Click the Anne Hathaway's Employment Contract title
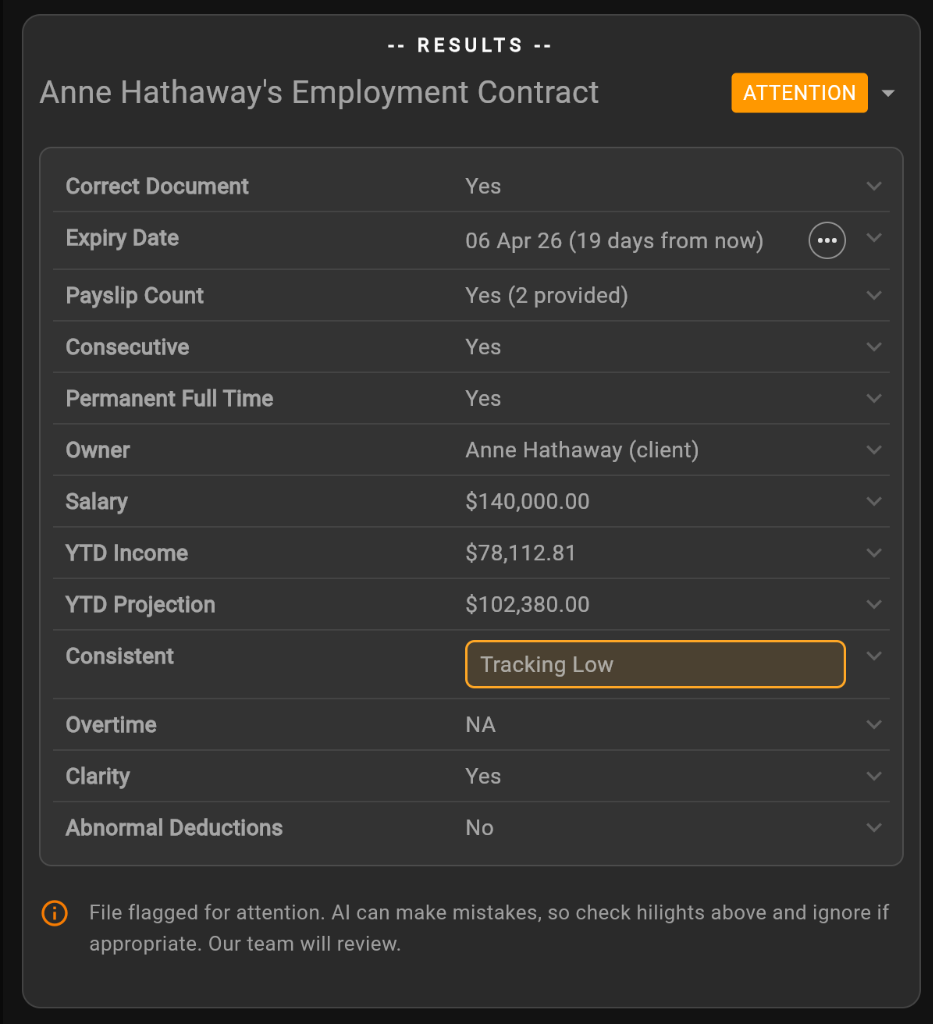This screenshot has width=933, height=1024. click(x=319, y=93)
